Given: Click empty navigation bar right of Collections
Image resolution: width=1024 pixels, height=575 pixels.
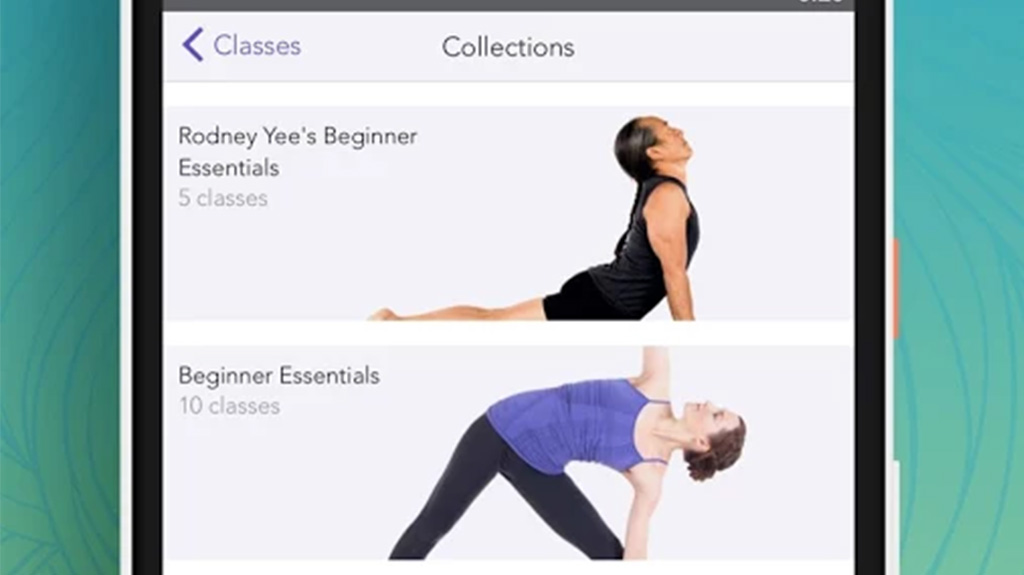Looking at the screenshot, I should (x=712, y=47).
